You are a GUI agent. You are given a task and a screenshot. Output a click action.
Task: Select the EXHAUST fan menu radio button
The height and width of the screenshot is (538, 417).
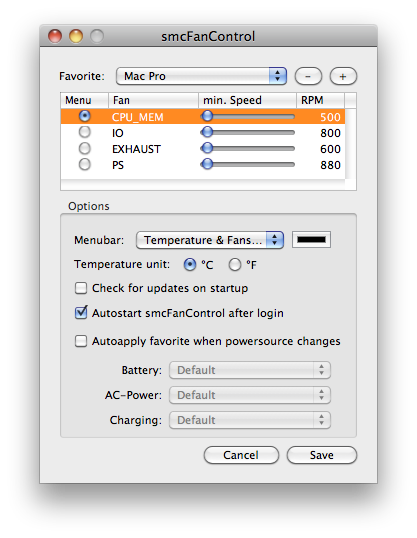click(x=84, y=148)
